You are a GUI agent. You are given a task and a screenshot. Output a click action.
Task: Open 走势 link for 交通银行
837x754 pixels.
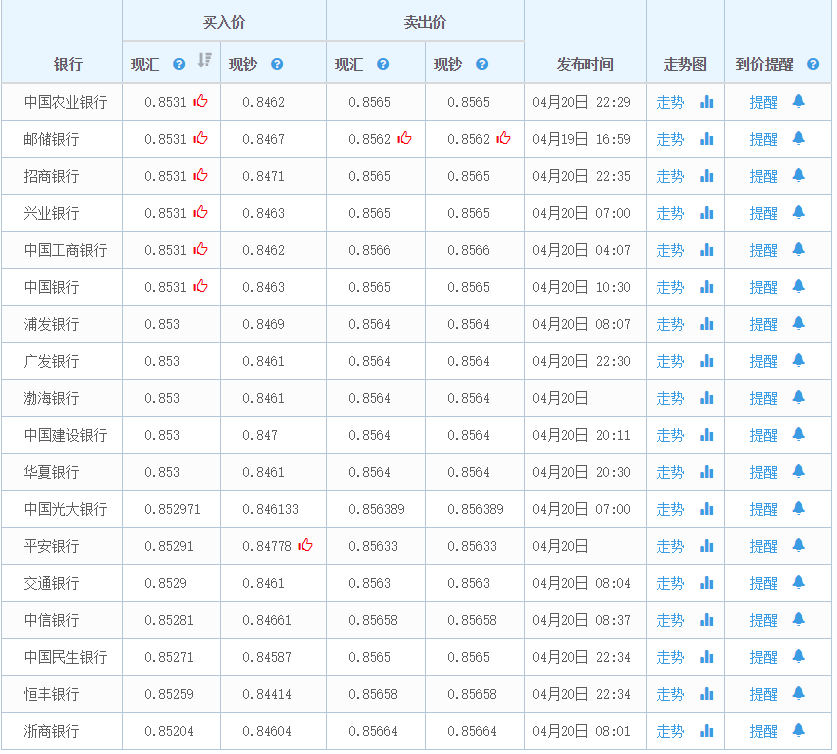pos(670,583)
